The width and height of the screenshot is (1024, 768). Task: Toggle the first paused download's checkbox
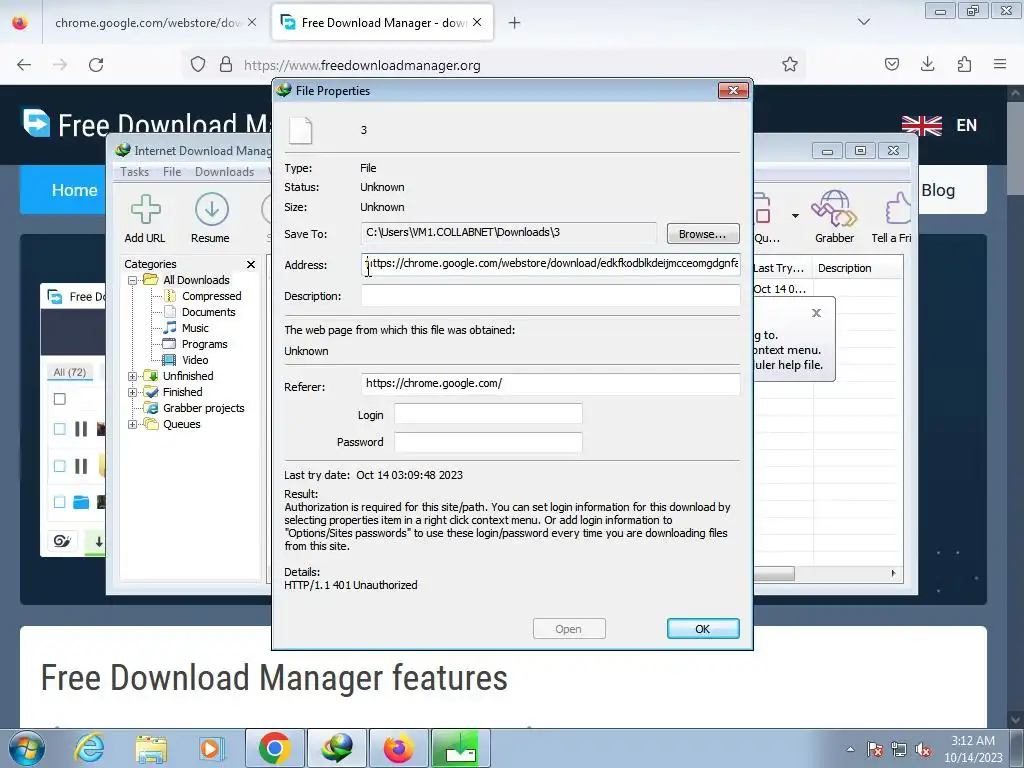point(59,429)
